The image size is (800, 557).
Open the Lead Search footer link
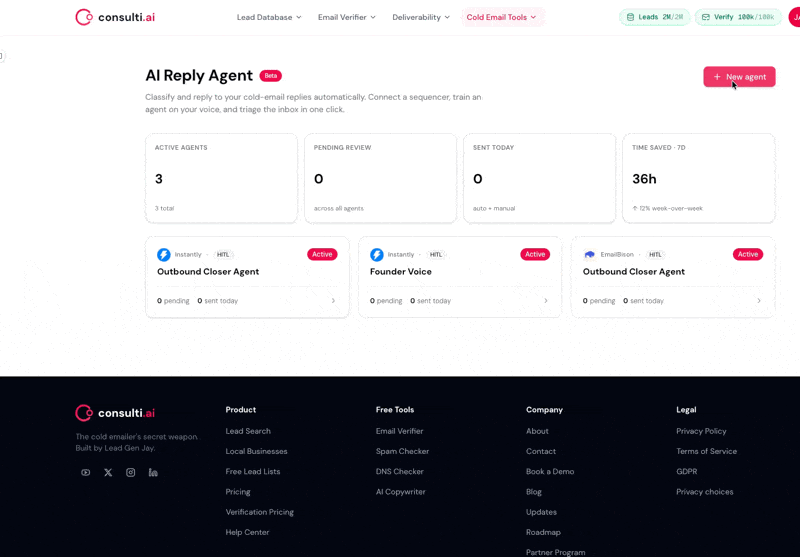248,431
